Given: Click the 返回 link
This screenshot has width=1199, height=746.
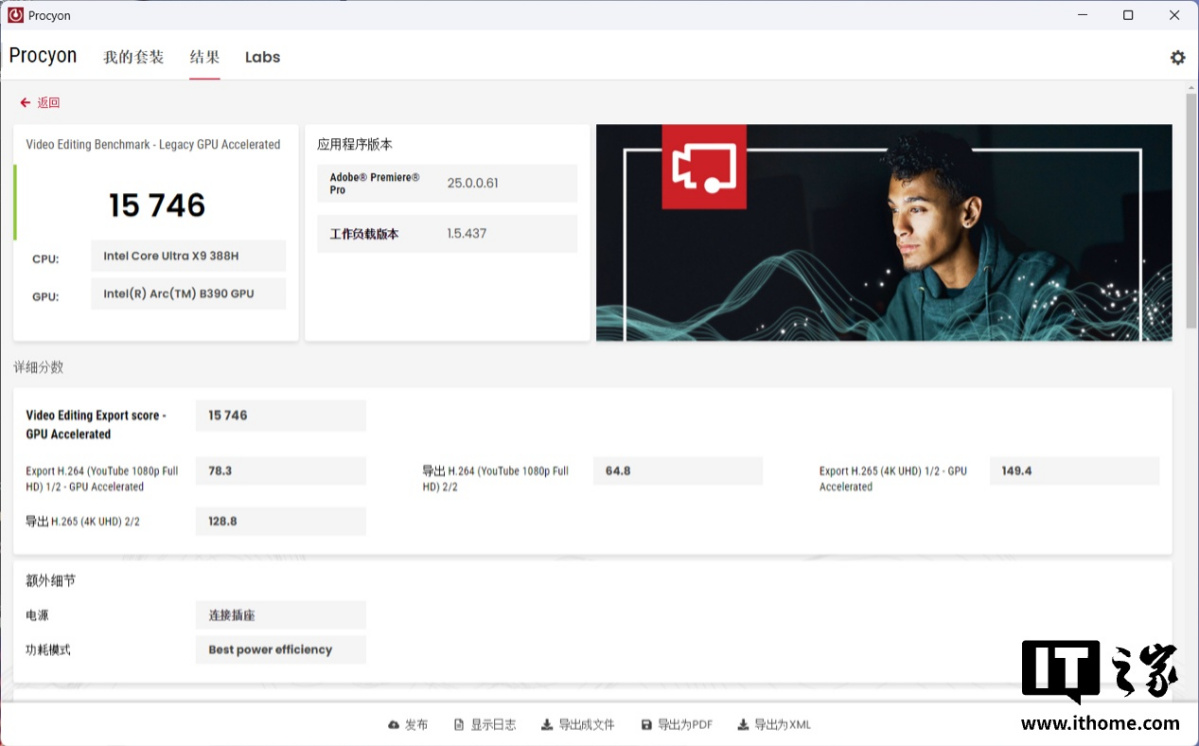Looking at the screenshot, I should point(48,101).
